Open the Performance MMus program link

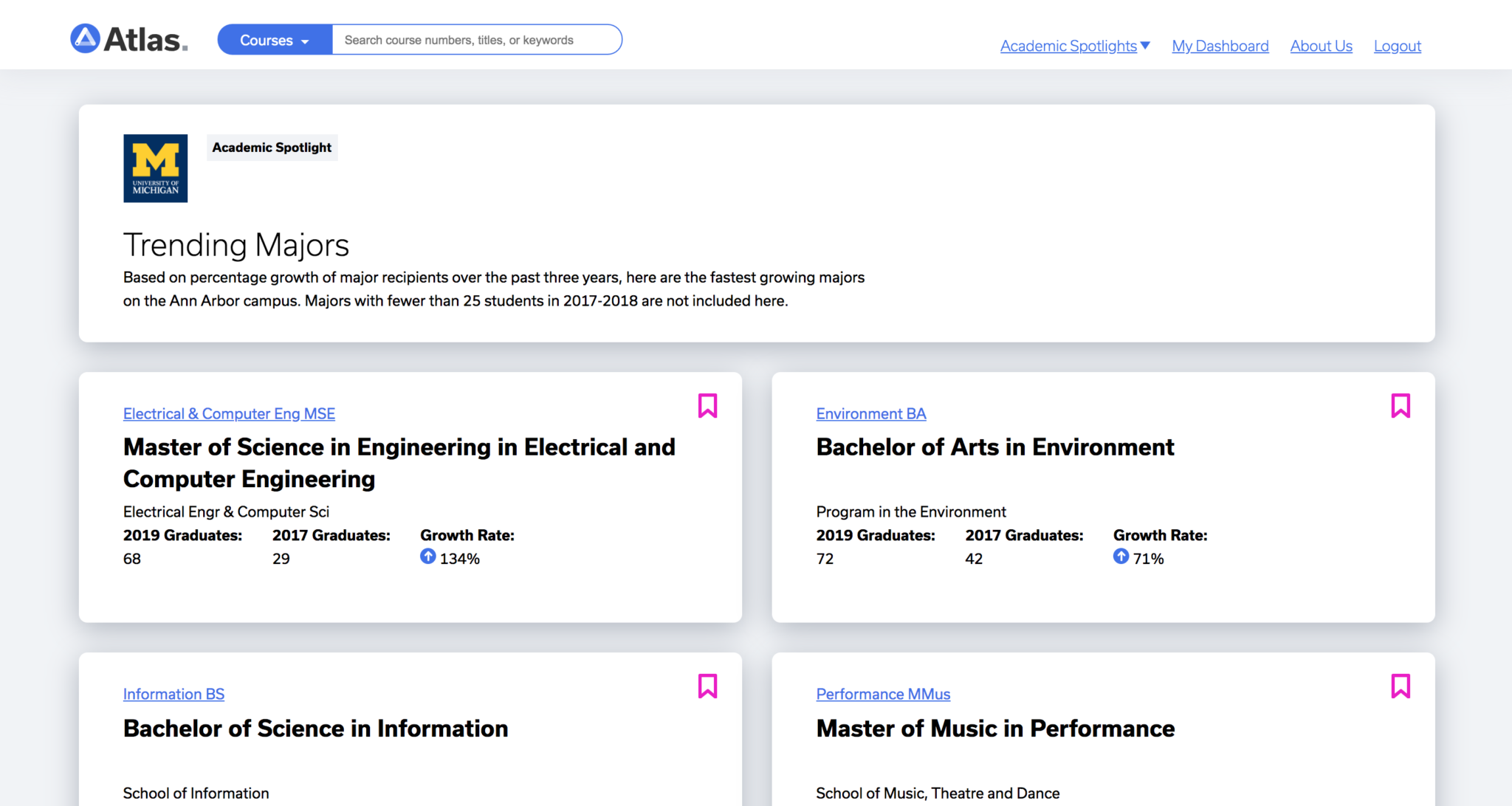883,694
